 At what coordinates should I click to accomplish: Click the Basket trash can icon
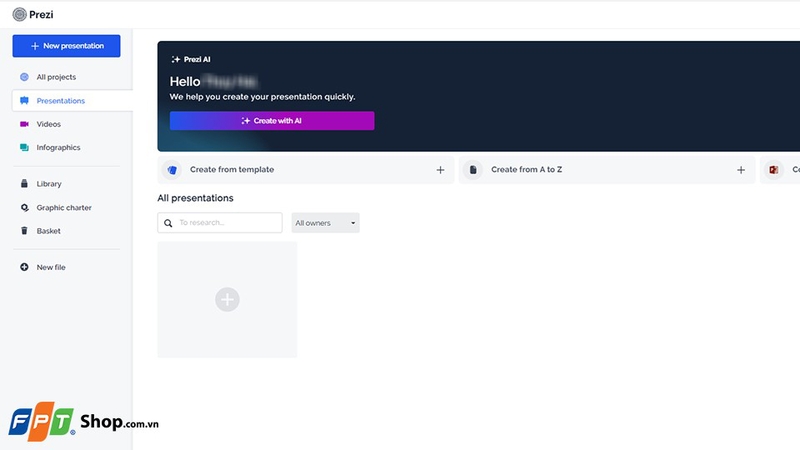[x=24, y=231]
